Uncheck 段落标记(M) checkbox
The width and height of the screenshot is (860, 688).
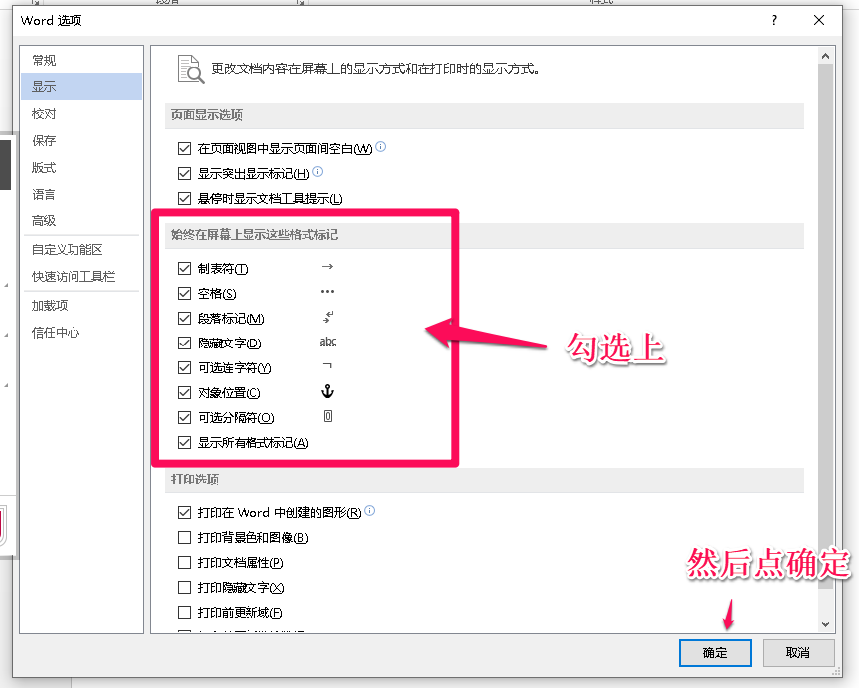coord(184,318)
